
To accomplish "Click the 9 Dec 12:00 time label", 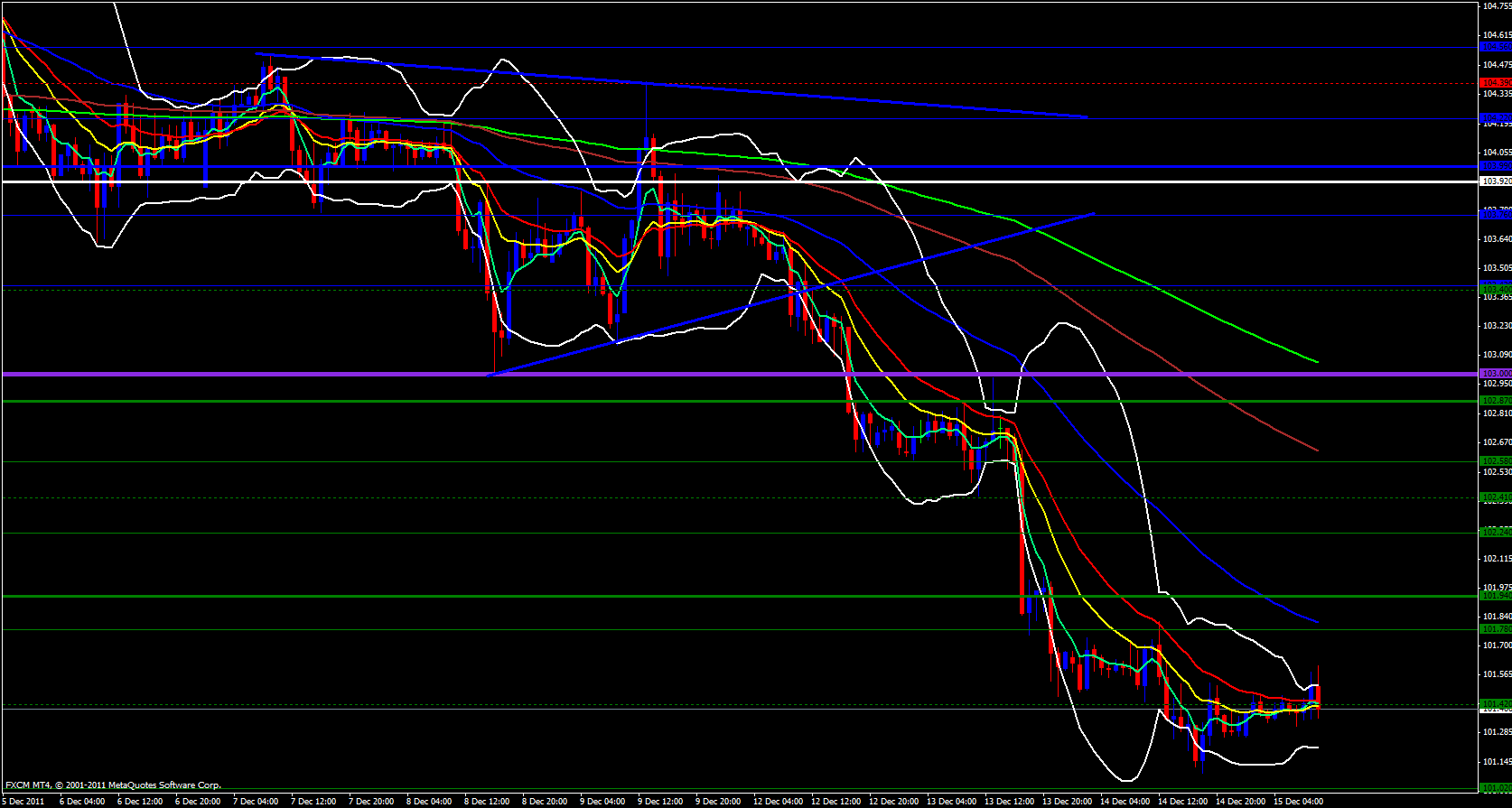I will 660,801.
